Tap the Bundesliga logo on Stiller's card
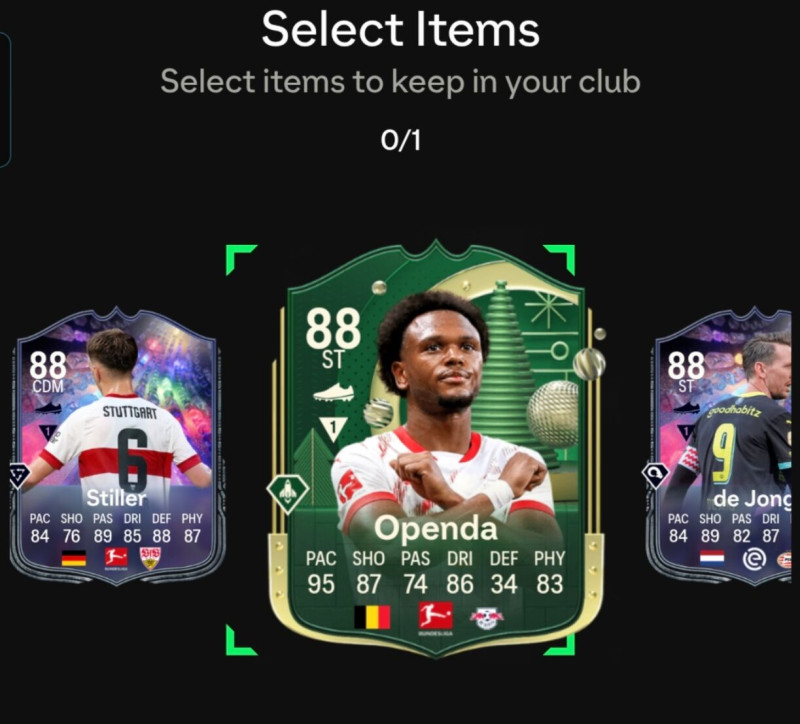This screenshot has width=800, height=724. 116,558
